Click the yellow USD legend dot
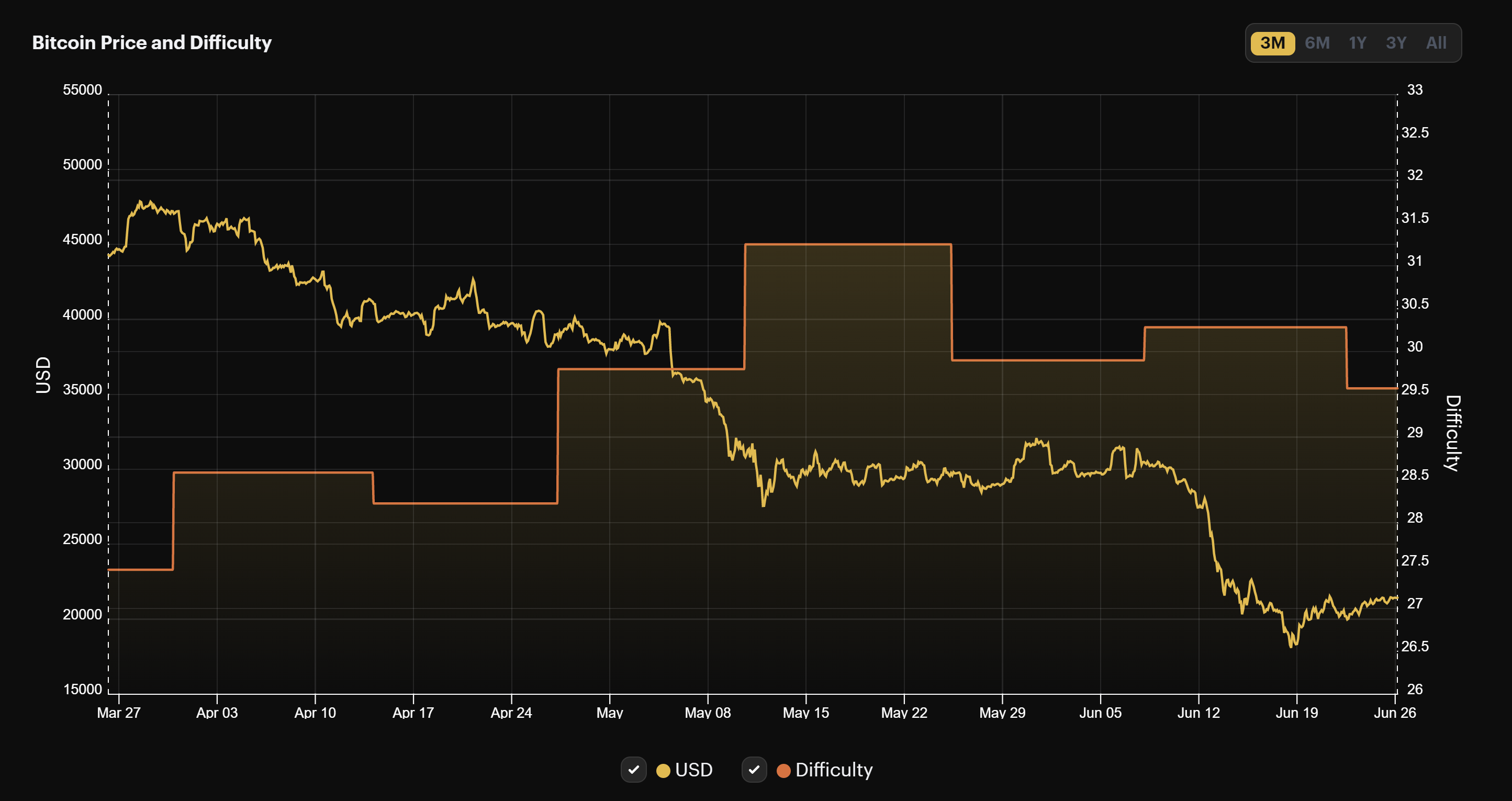The image size is (1512, 801). point(663,771)
